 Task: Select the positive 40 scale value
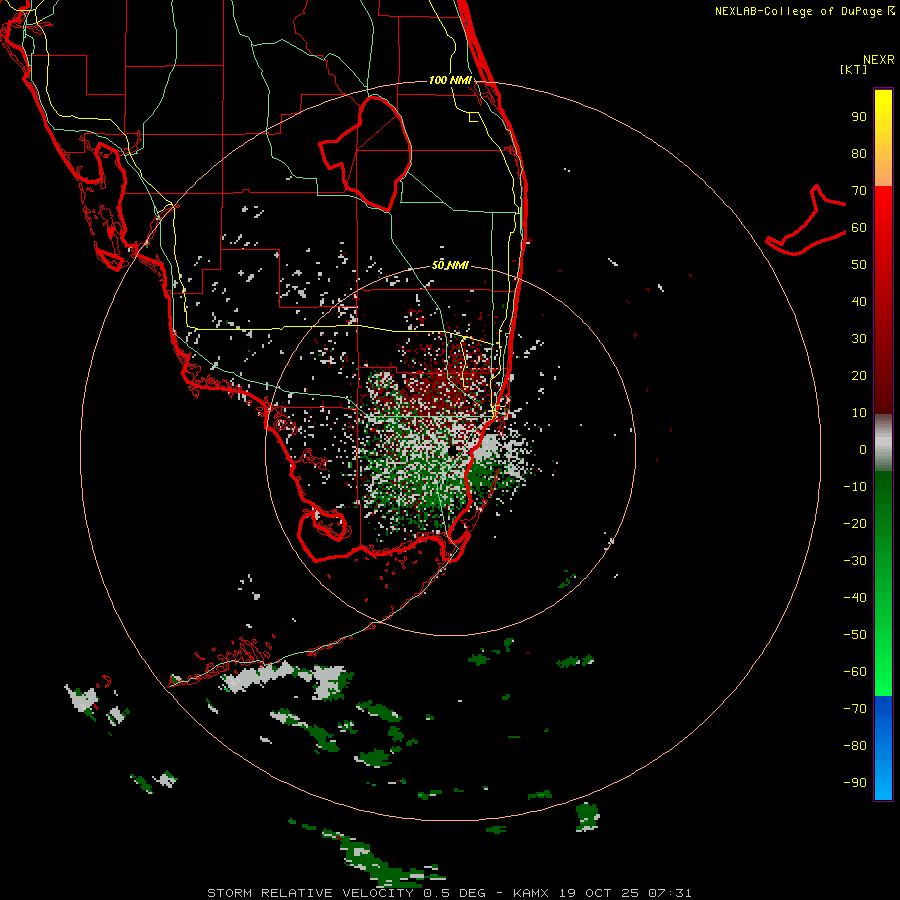coord(859,301)
